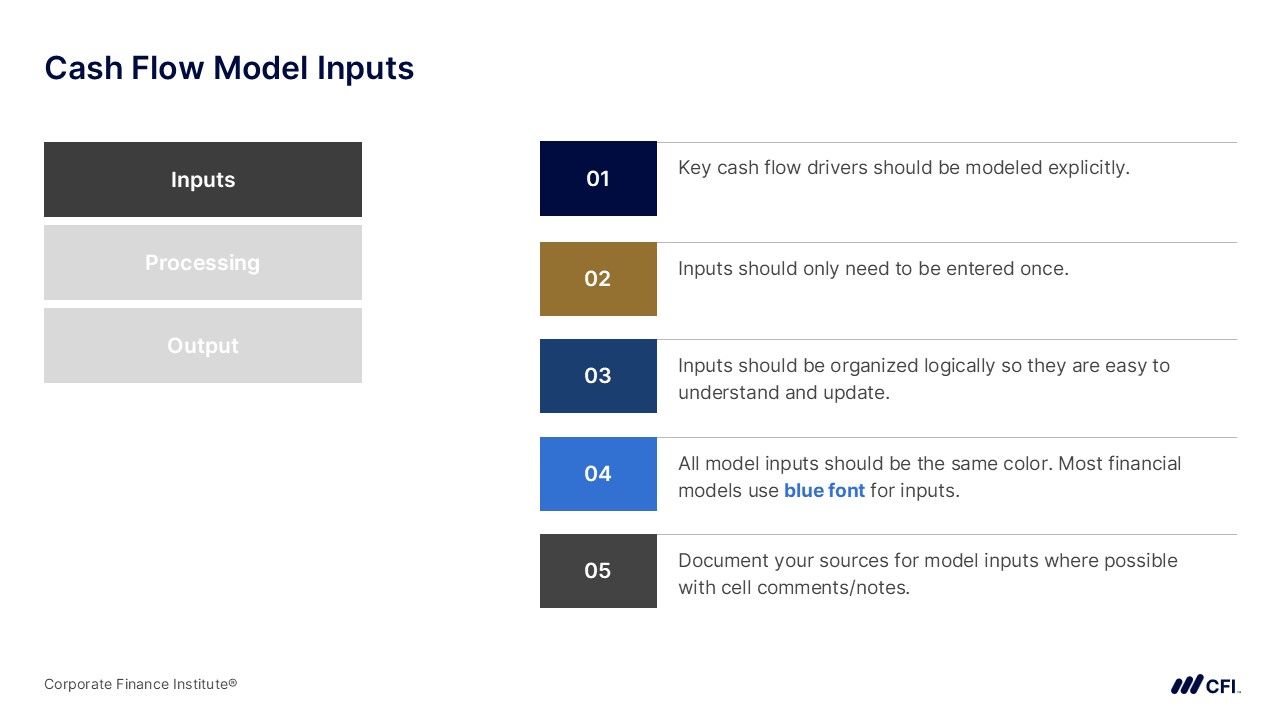The width and height of the screenshot is (1280, 720).
Task: Click the CFI logo lettering
Action: (1222, 686)
